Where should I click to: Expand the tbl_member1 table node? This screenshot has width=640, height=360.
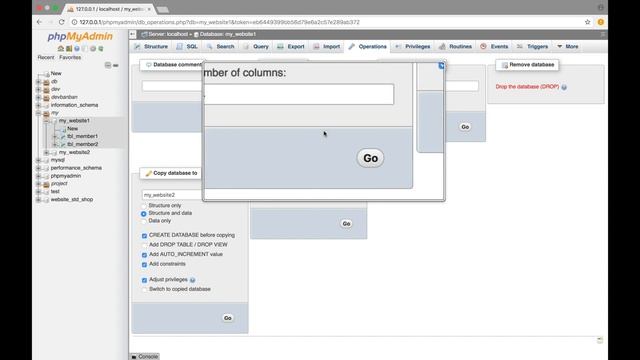tap(55, 136)
